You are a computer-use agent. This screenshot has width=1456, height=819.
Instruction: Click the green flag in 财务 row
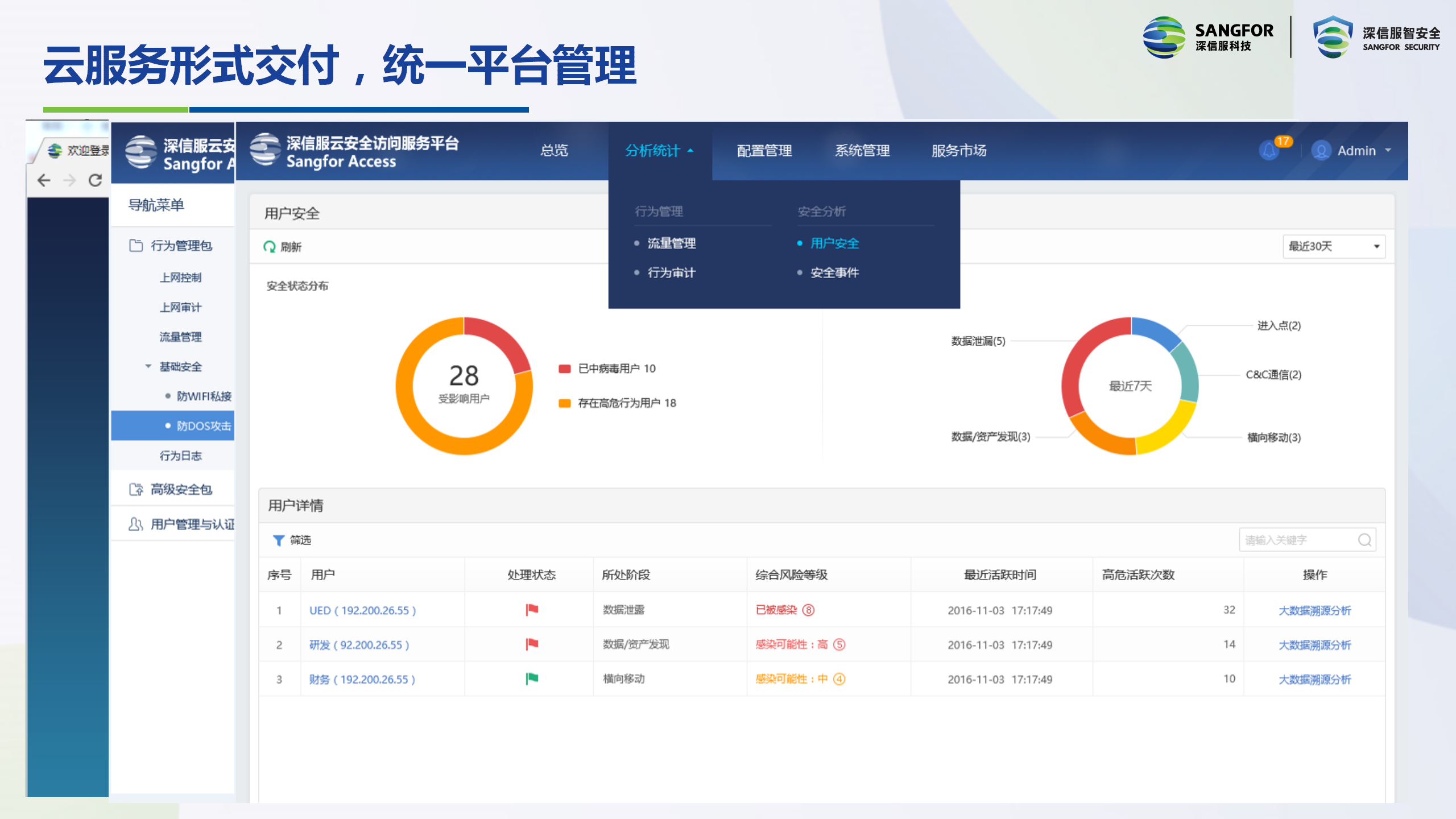tap(532, 679)
